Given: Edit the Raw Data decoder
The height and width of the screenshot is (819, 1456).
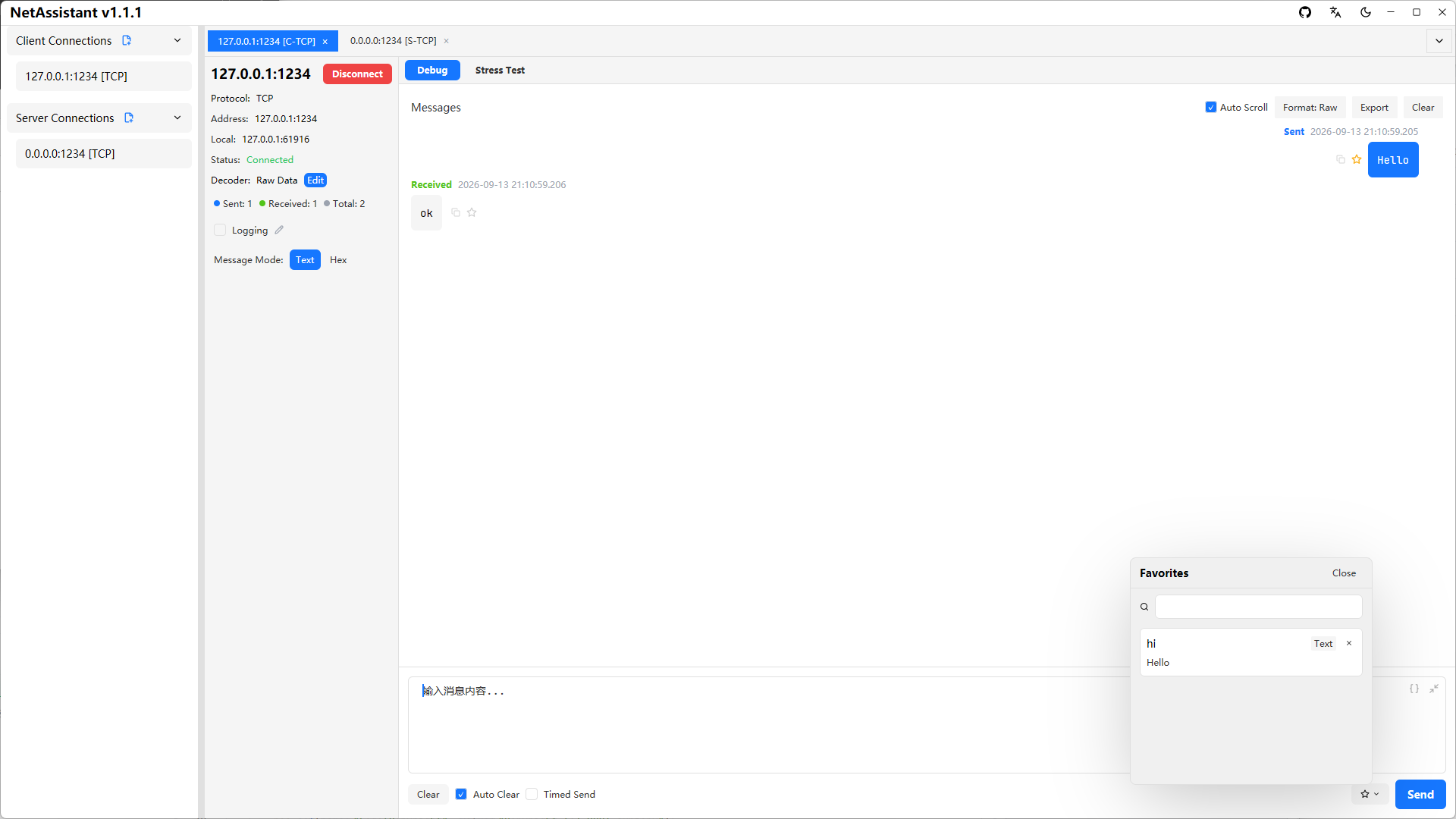Looking at the screenshot, I should pyautogui.click(x=315, y=180).
